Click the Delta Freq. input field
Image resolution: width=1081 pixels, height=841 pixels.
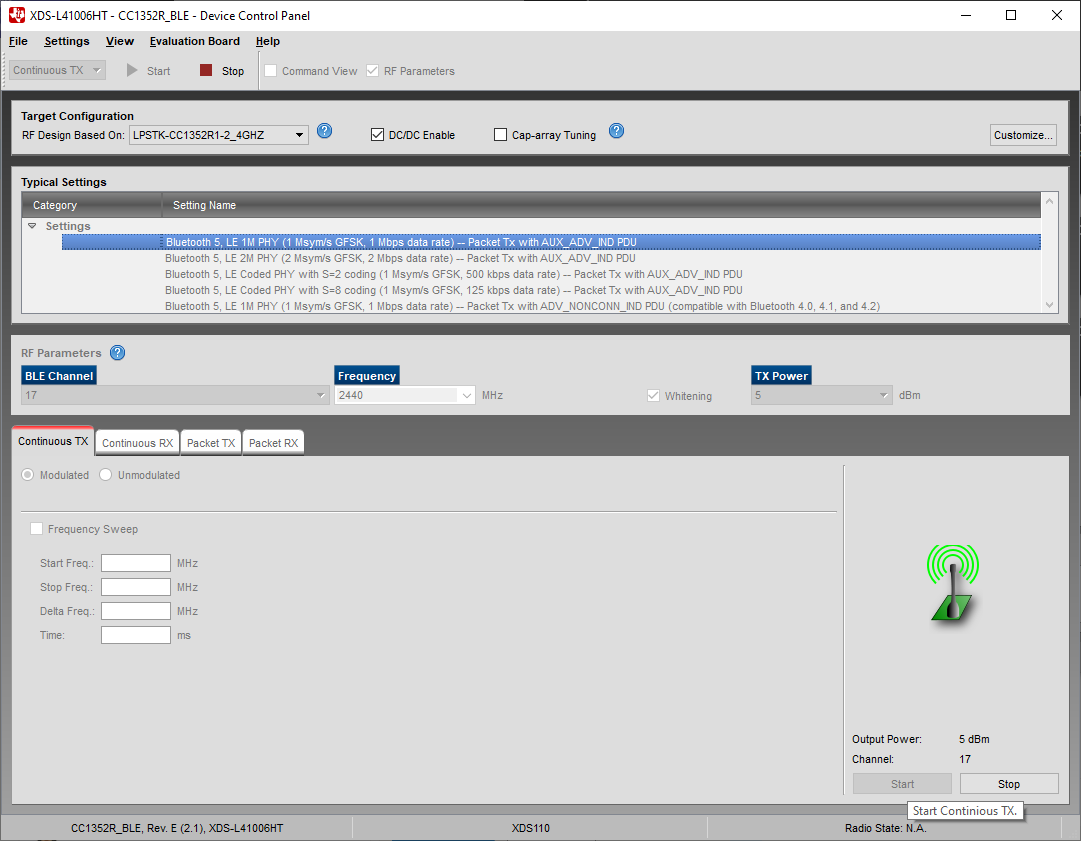(136, 611)
